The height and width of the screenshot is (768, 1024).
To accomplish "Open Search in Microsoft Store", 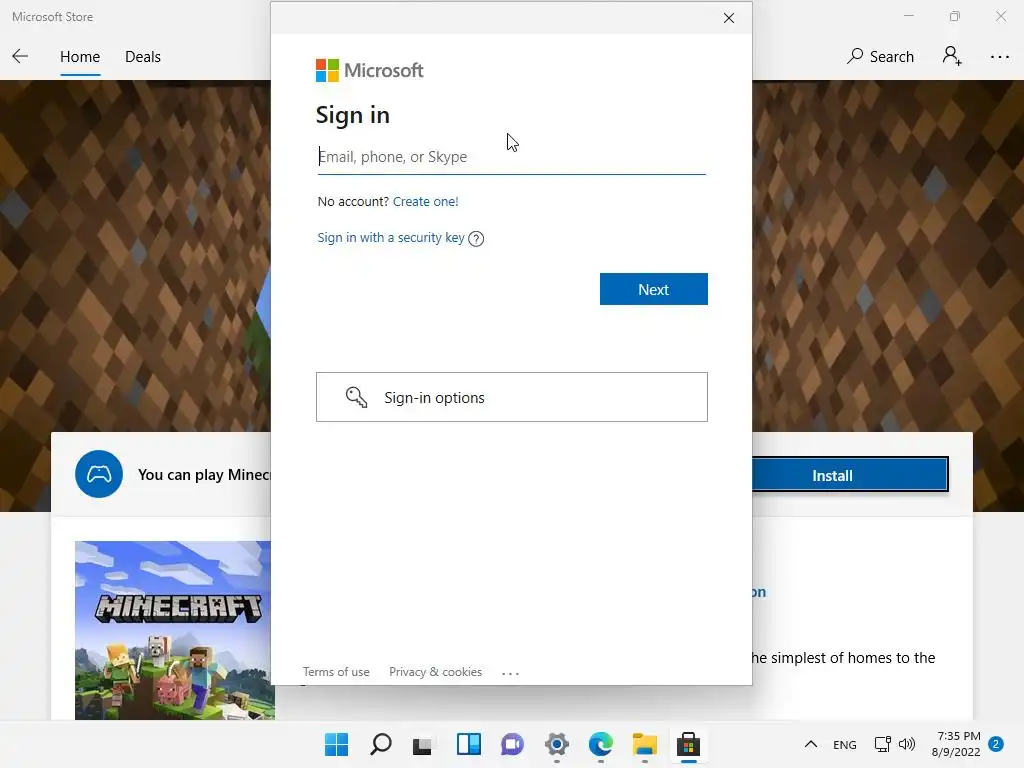I will tap(880, 57).
